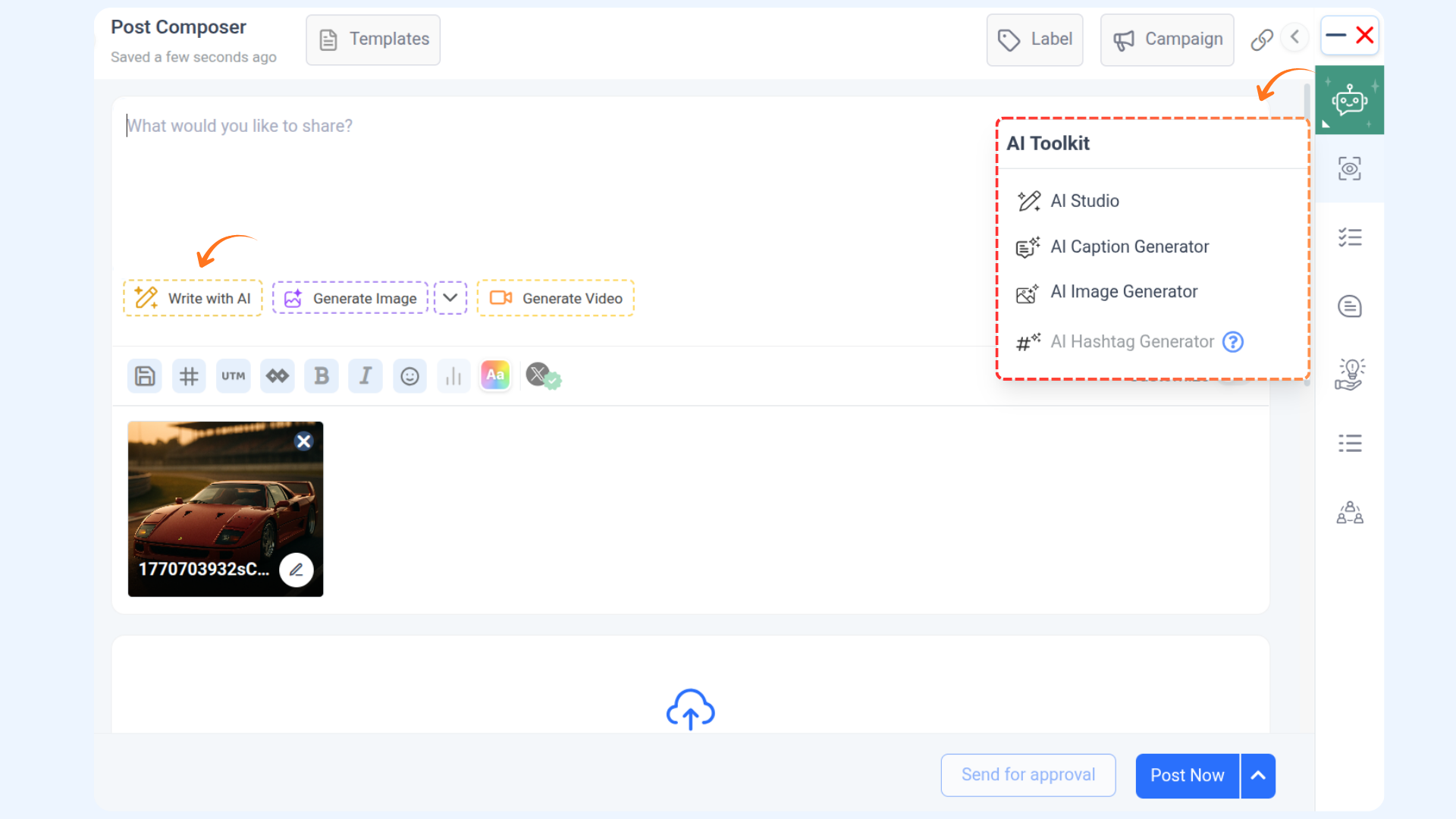Select AI Caption Generator from toolkit

[1129, 247]
